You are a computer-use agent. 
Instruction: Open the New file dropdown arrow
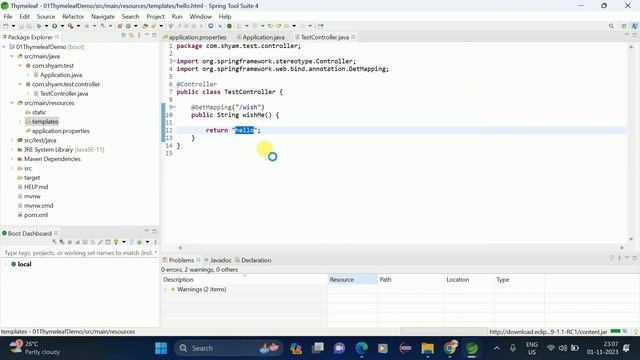[13, 26]
